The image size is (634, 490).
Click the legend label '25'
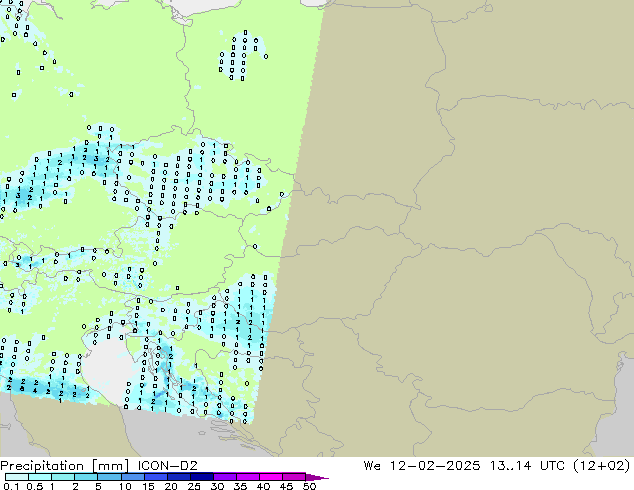click(x=194, y=486)
